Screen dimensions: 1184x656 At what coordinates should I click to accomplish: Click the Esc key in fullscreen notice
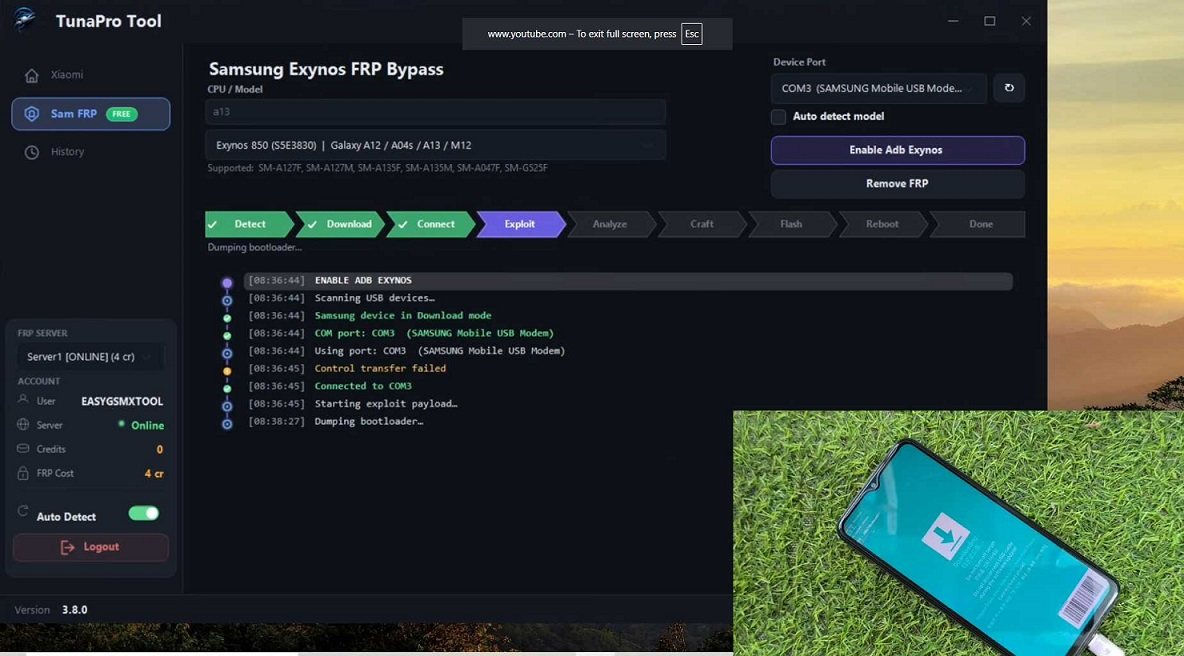(692, 34)
